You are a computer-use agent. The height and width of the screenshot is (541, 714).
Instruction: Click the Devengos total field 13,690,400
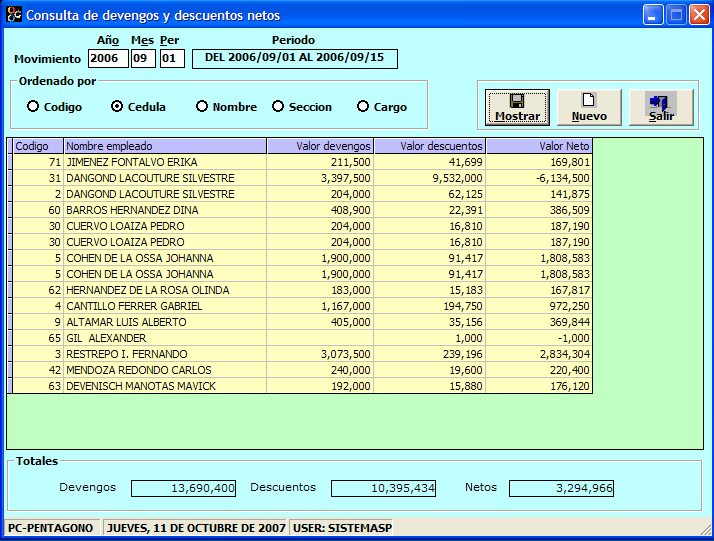pos(184,488)
